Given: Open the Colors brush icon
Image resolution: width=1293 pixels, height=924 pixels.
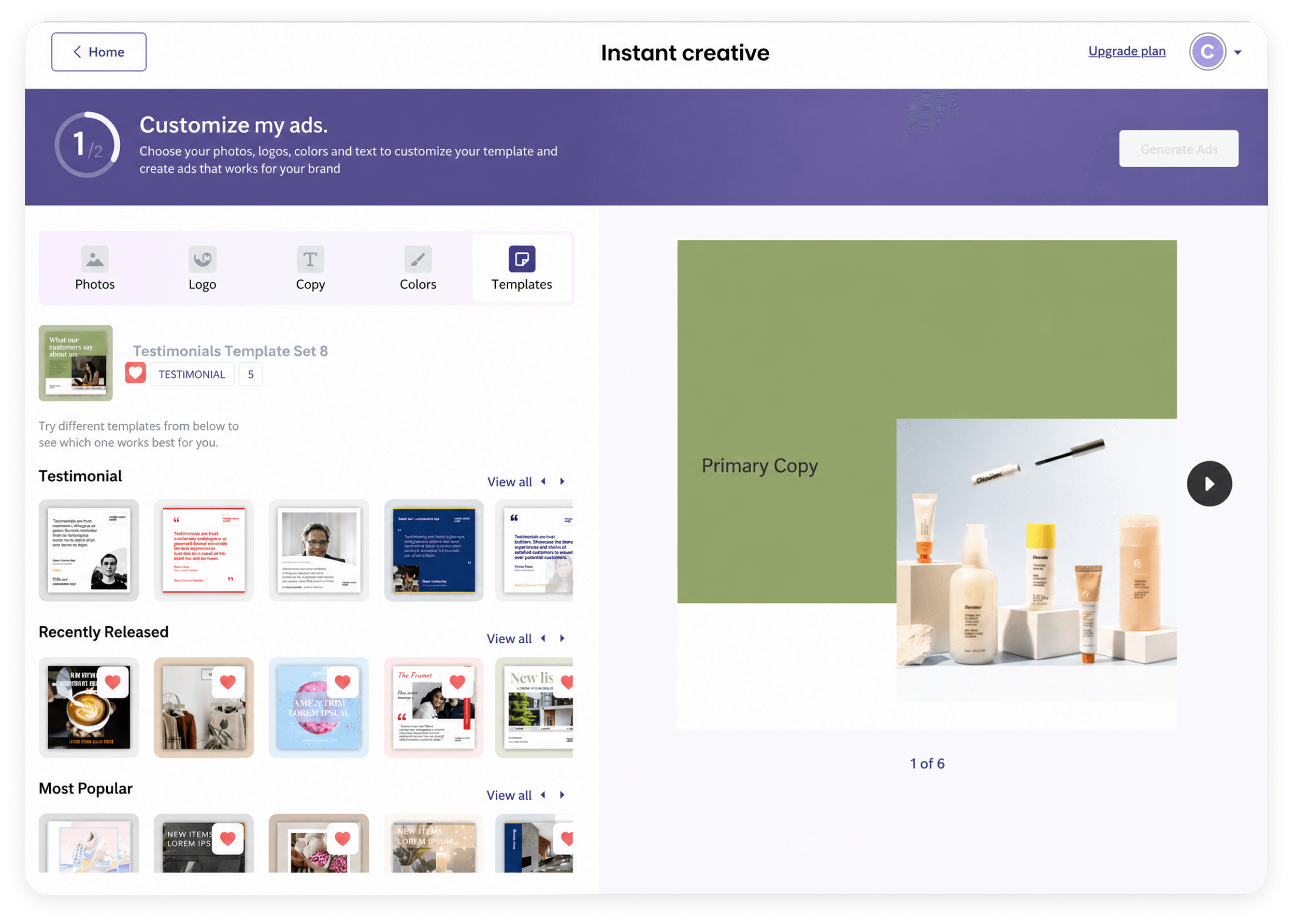Looking at the screenshot, I should click(418, 259).
